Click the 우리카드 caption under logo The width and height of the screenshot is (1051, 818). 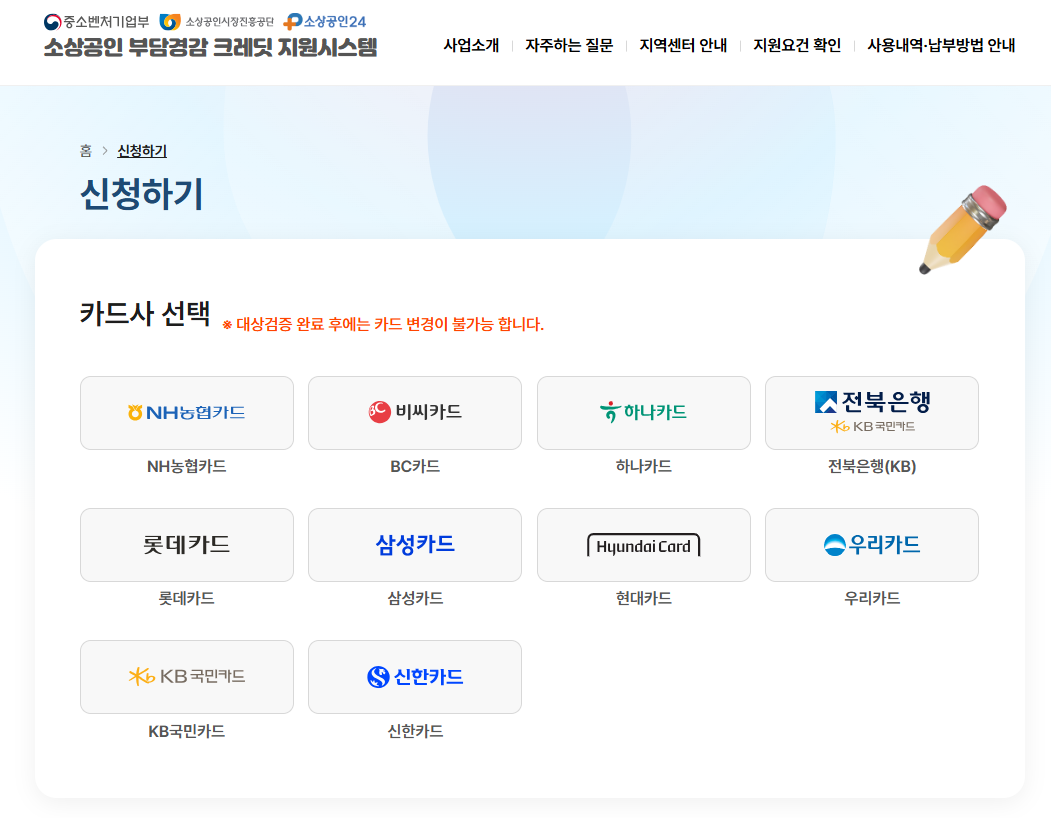(x=871, y=598)
